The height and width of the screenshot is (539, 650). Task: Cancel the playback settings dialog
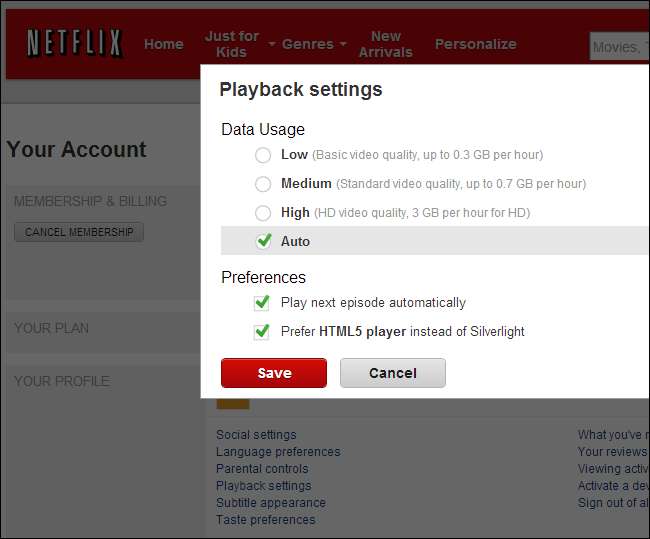pos(393,373)
